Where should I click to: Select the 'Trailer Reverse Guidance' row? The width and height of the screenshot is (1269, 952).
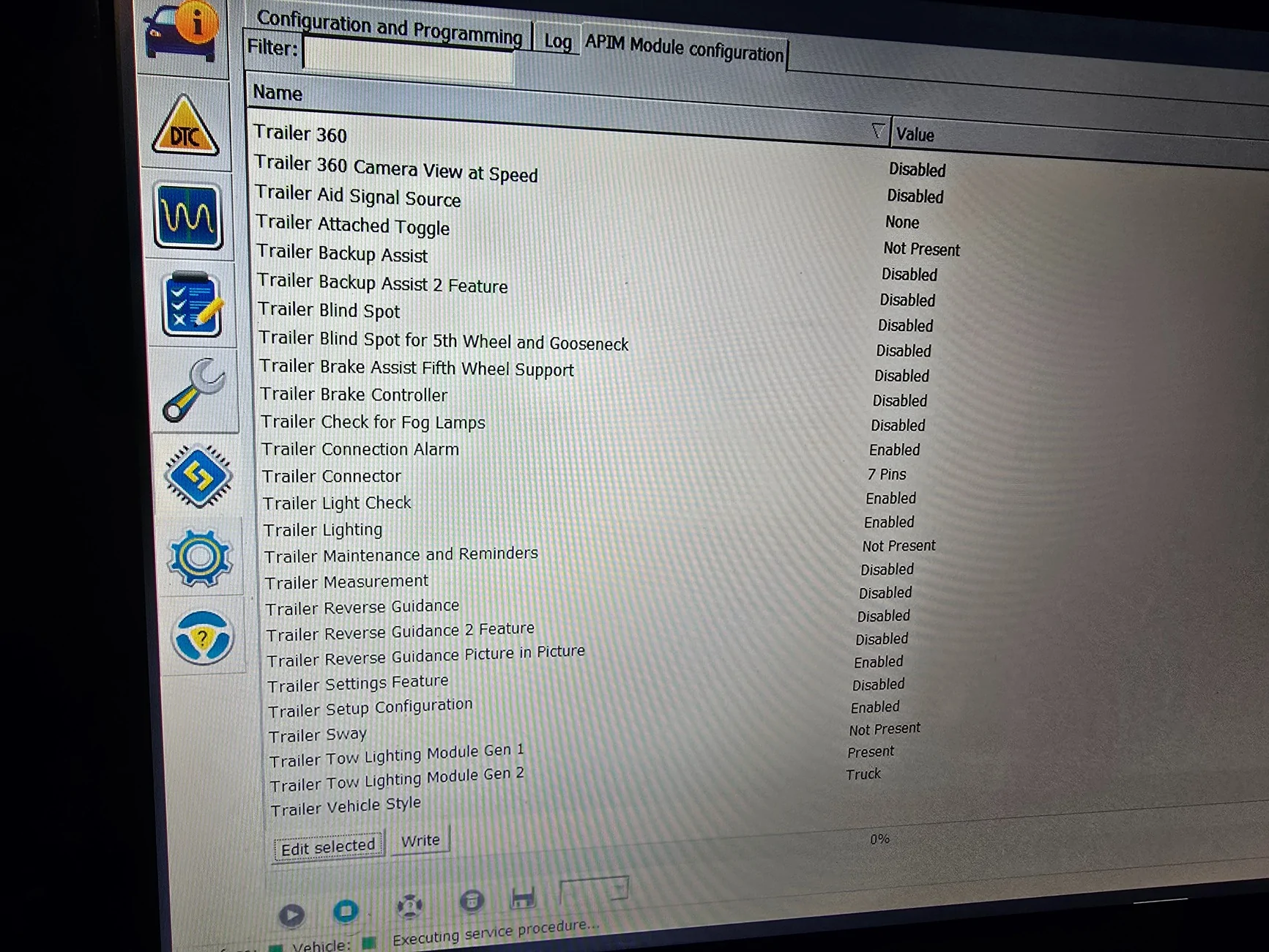tap(362, 608)
